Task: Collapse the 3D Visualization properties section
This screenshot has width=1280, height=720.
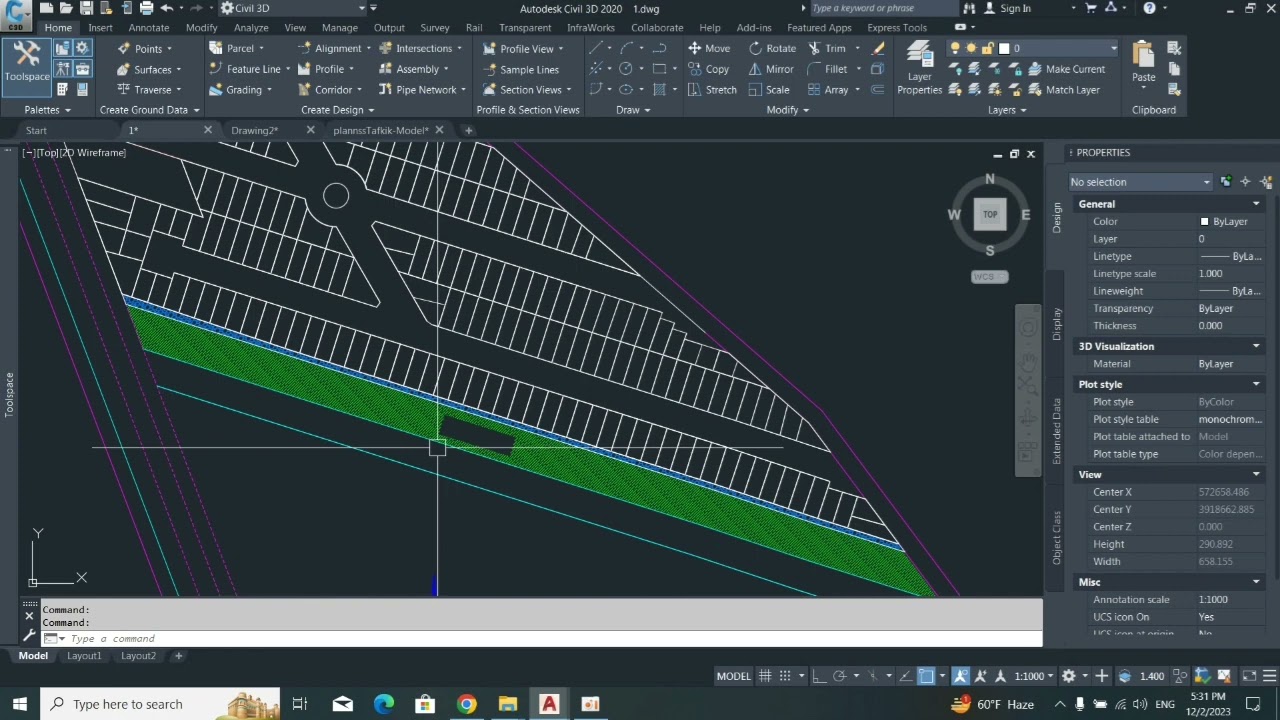Action: pyautogui.click(x=1256, y=346)
